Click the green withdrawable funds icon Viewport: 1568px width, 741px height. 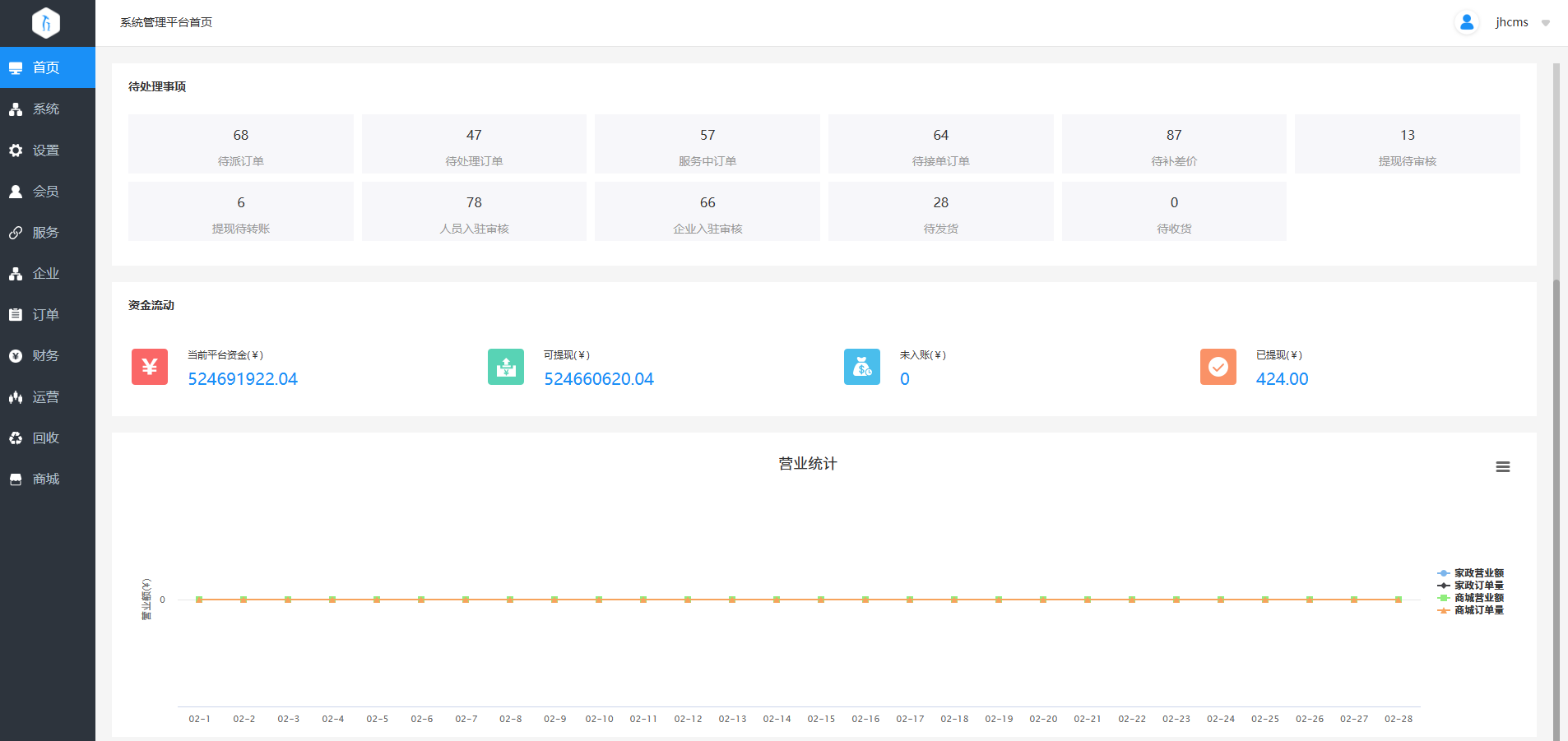(x=506, y=367)
